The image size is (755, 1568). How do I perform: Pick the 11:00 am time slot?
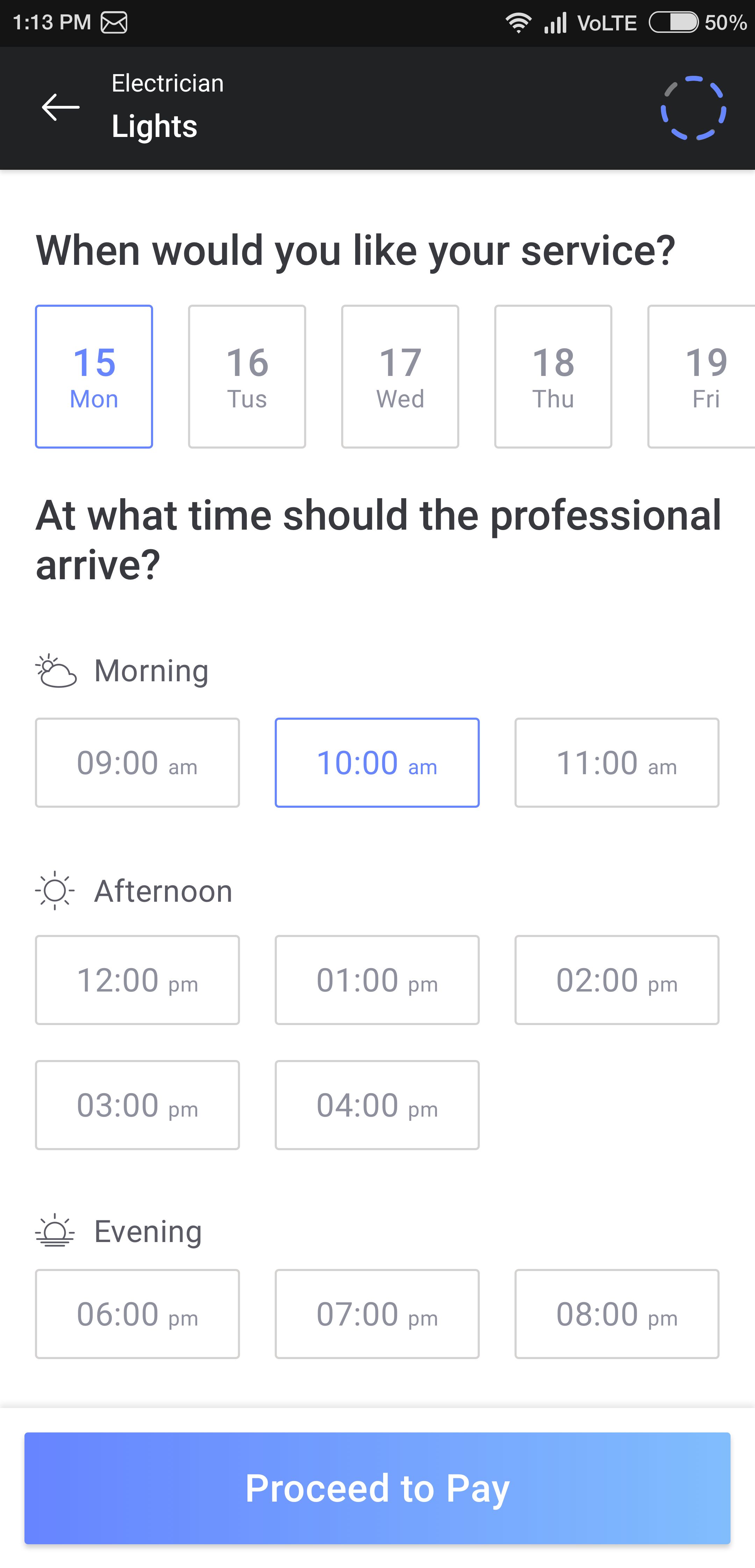617,763
